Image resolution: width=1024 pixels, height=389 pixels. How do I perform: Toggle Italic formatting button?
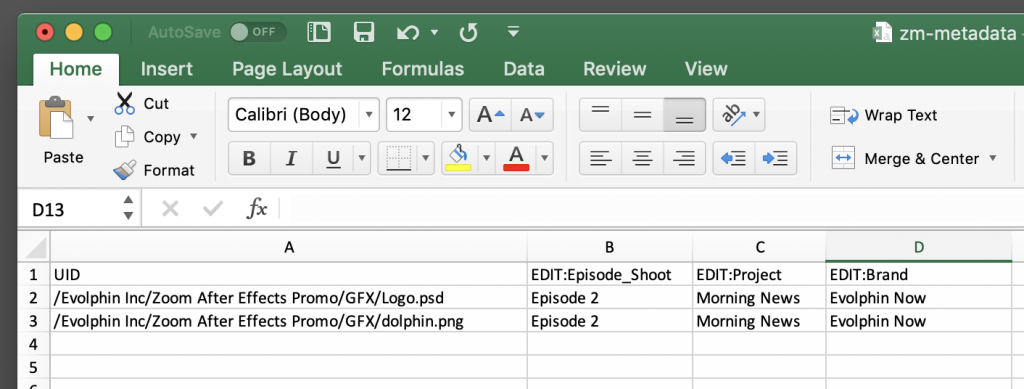291,159
